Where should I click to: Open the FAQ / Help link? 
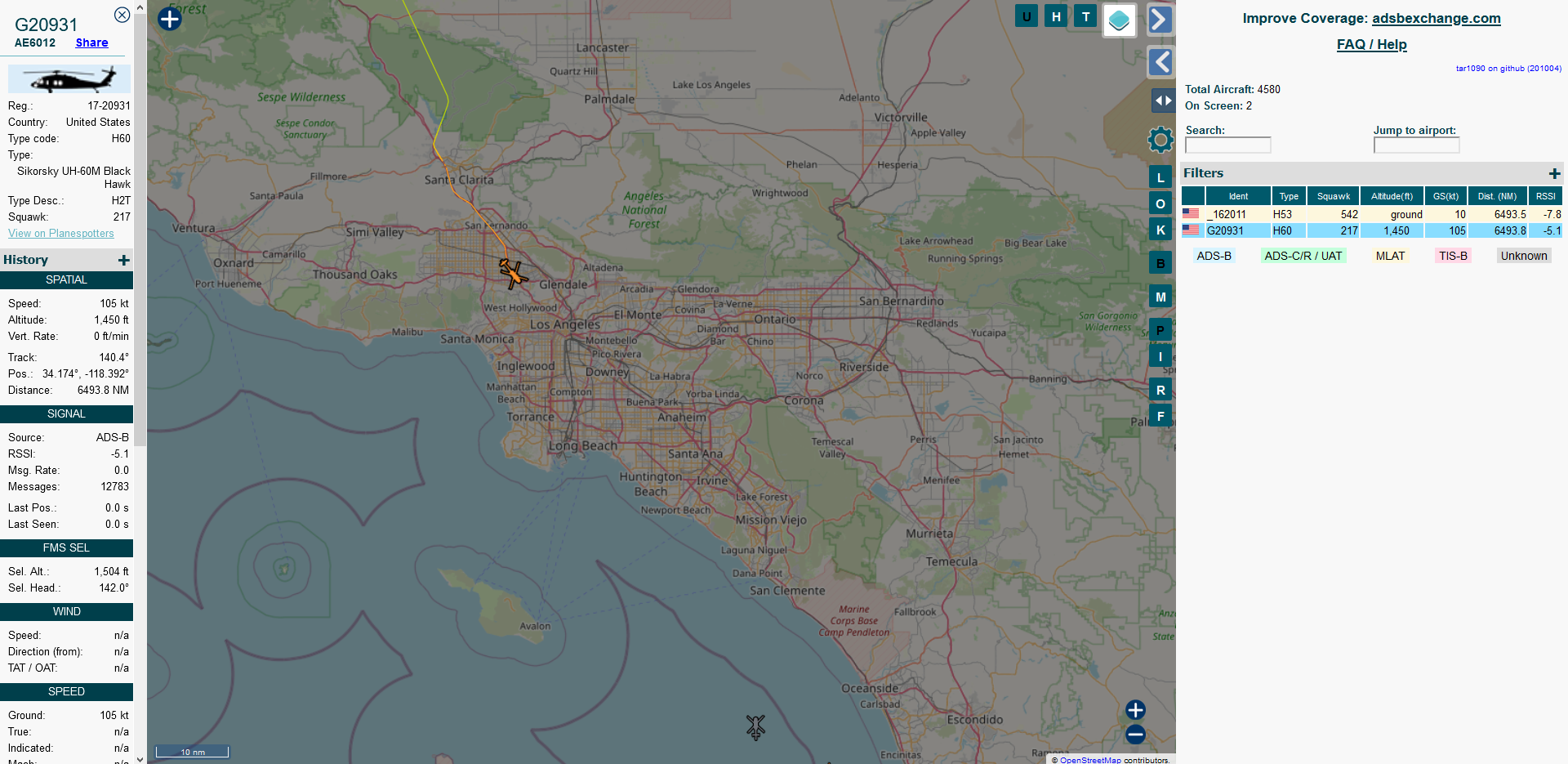1372,44
